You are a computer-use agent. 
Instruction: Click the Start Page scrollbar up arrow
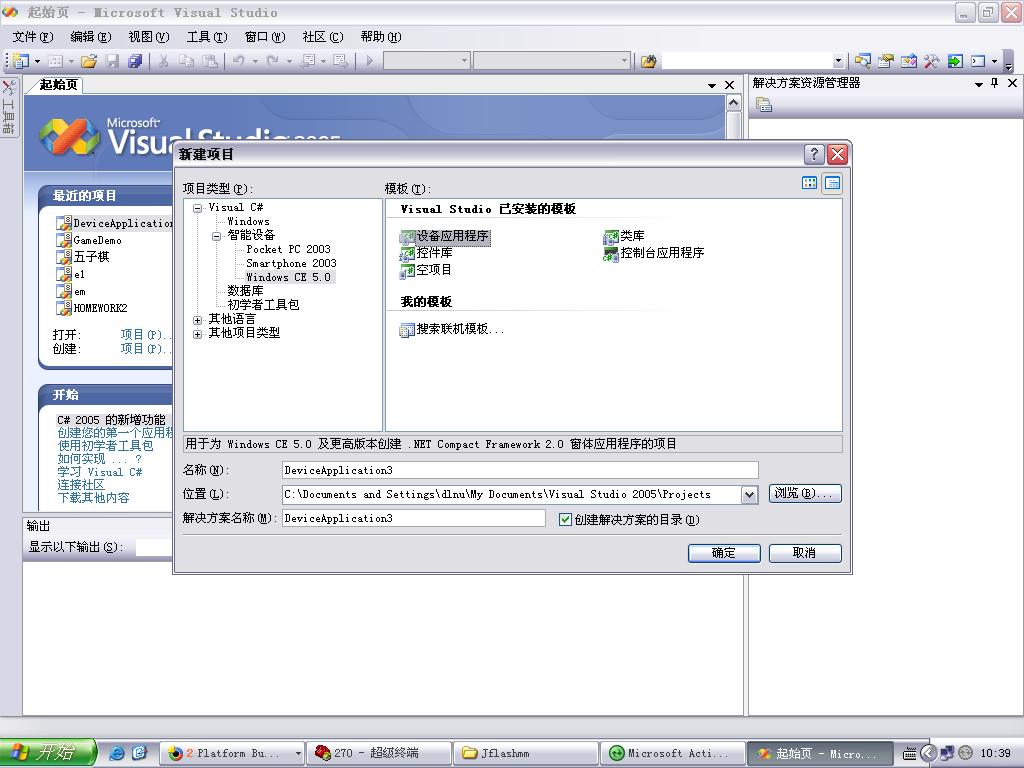click(733, 103)
